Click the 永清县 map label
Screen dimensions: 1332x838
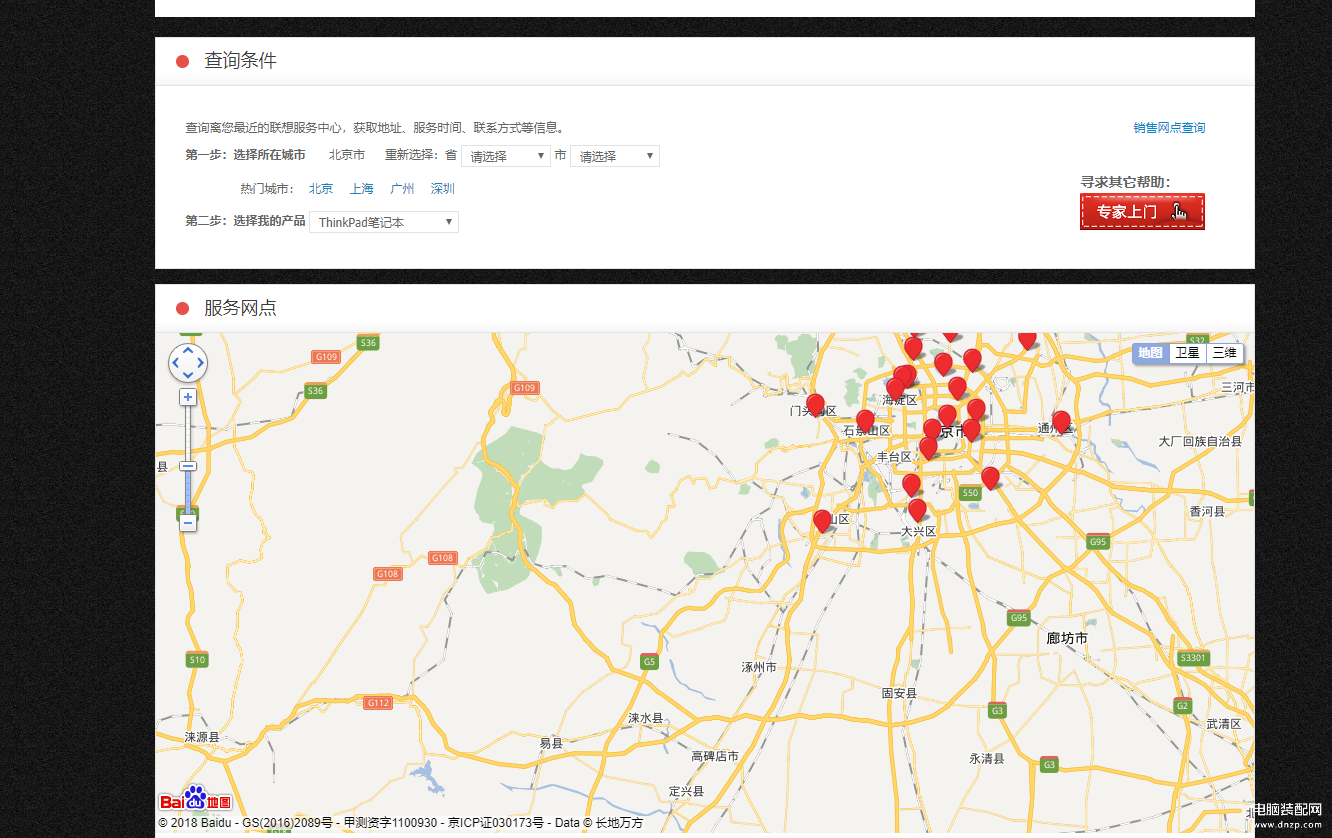[x=986, y=759]
